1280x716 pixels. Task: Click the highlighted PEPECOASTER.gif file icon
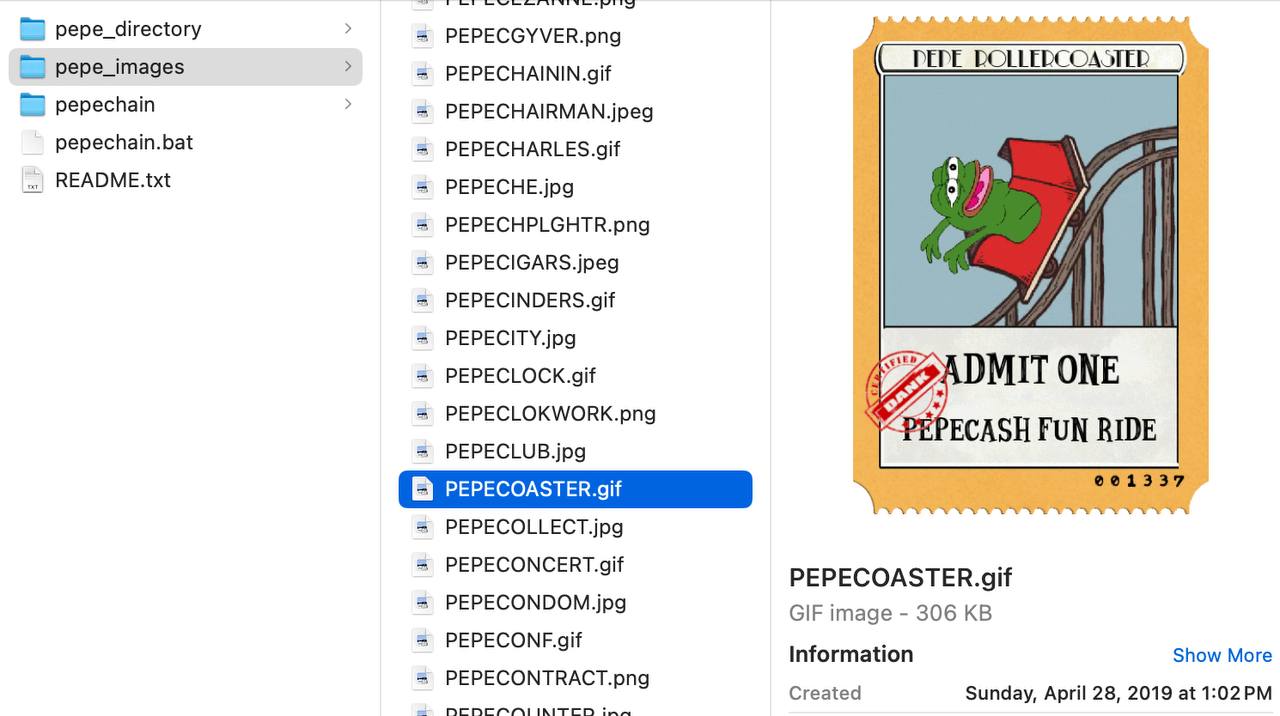[423, 489]
